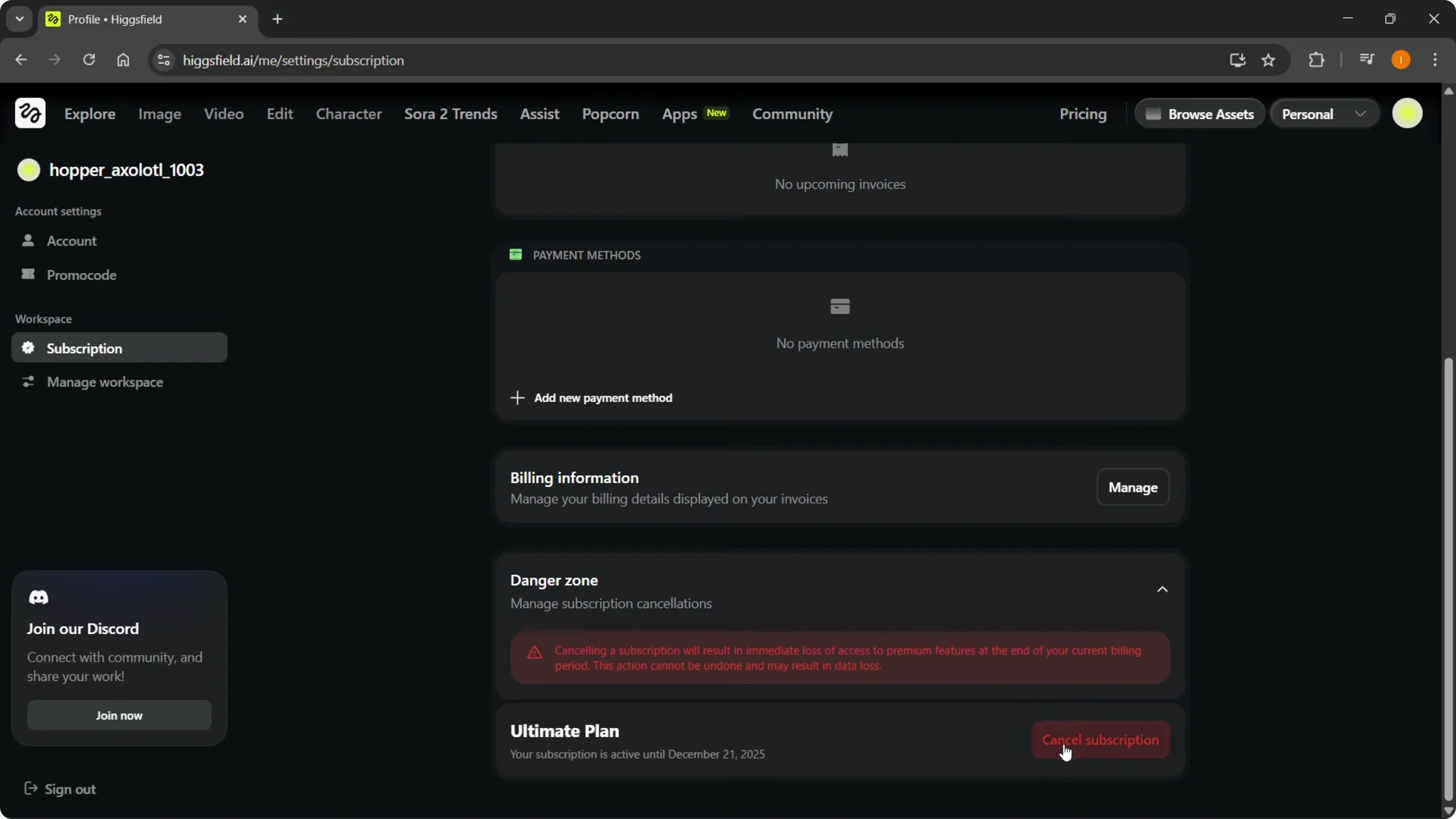Image resolution: width=1456 pixels, height=819 pixels.
Task: Open the browser tab search chevron
Action: 19,18
